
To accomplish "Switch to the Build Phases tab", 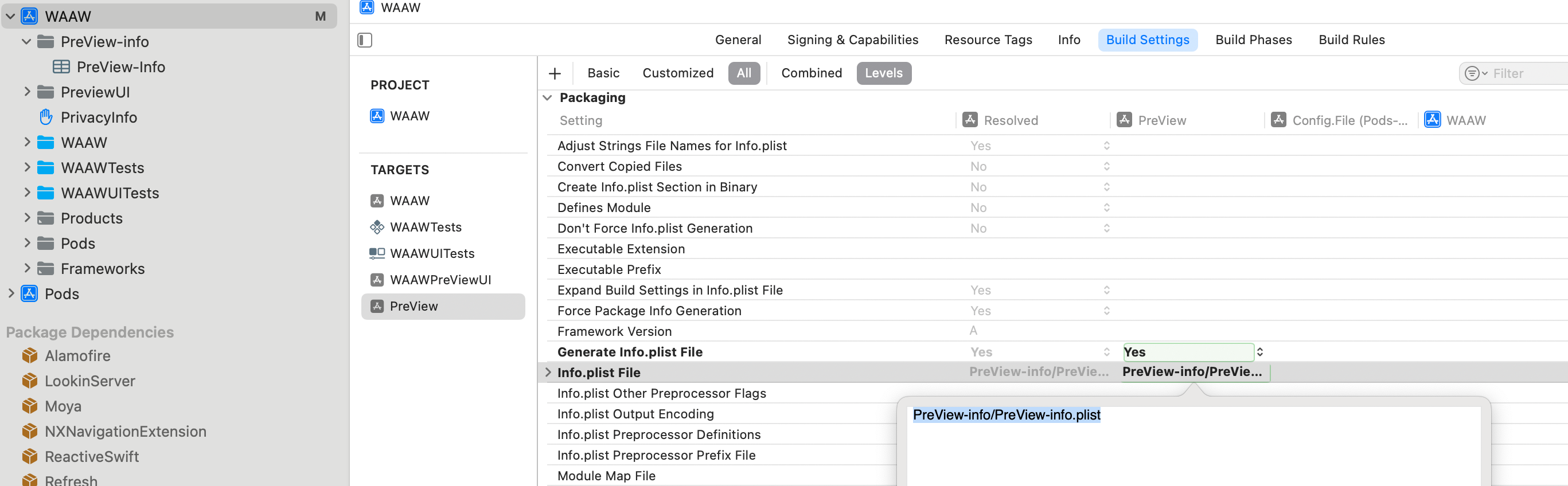I will 1253,40.
